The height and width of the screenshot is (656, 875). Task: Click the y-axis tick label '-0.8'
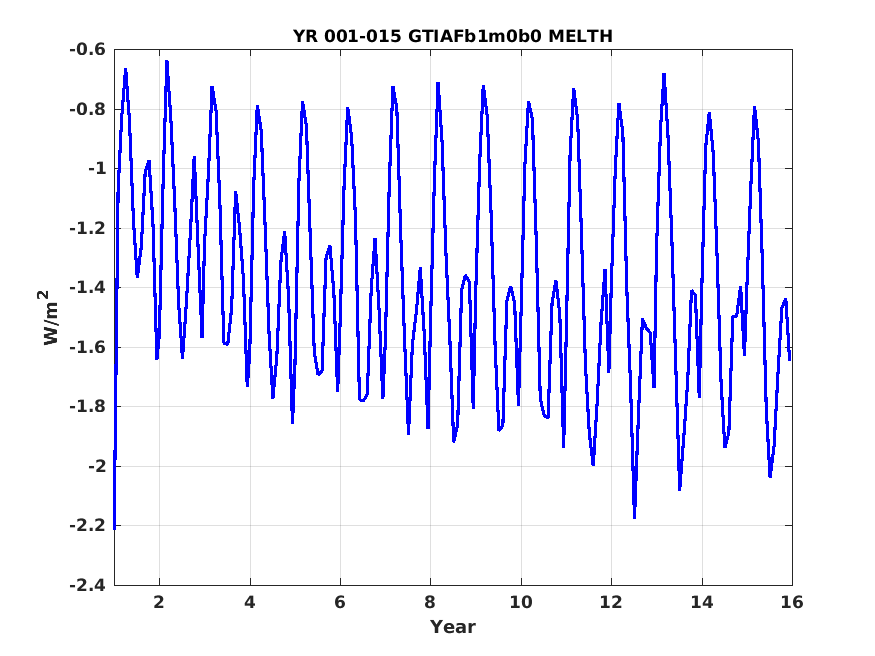88,109
